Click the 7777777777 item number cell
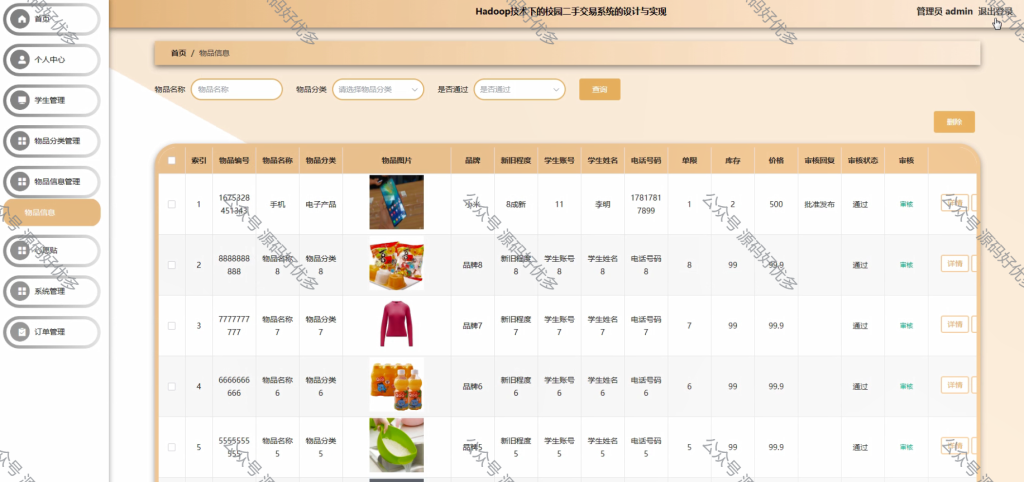This screenshot has height=482, width=1024. [x=234, y=325]
